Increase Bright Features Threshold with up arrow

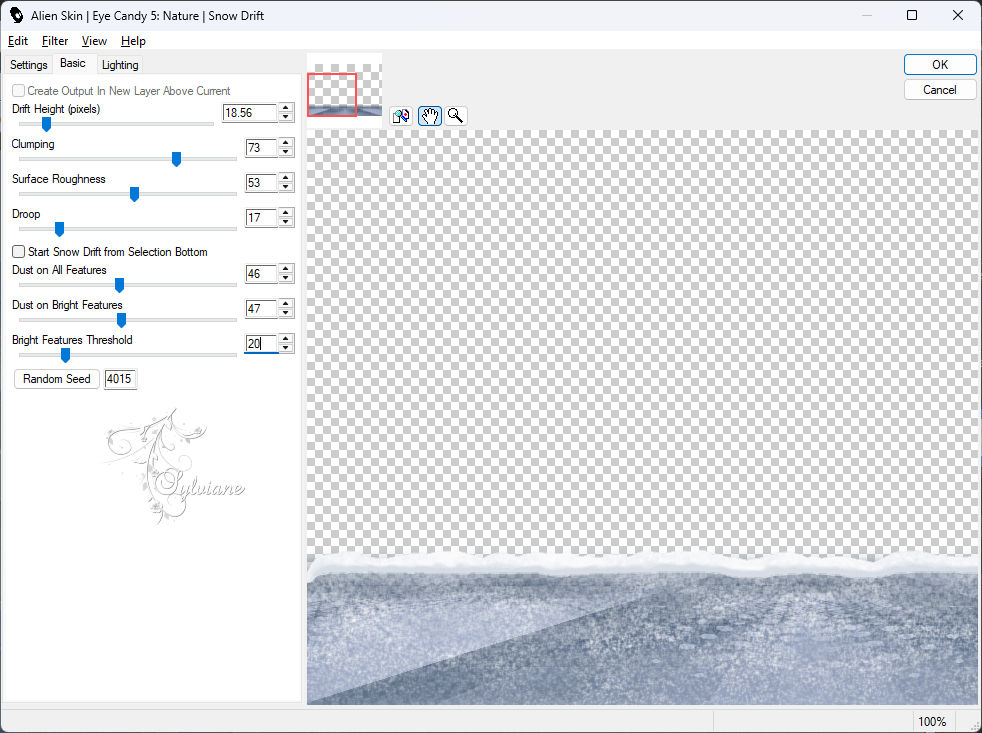(x=286, y=340)
